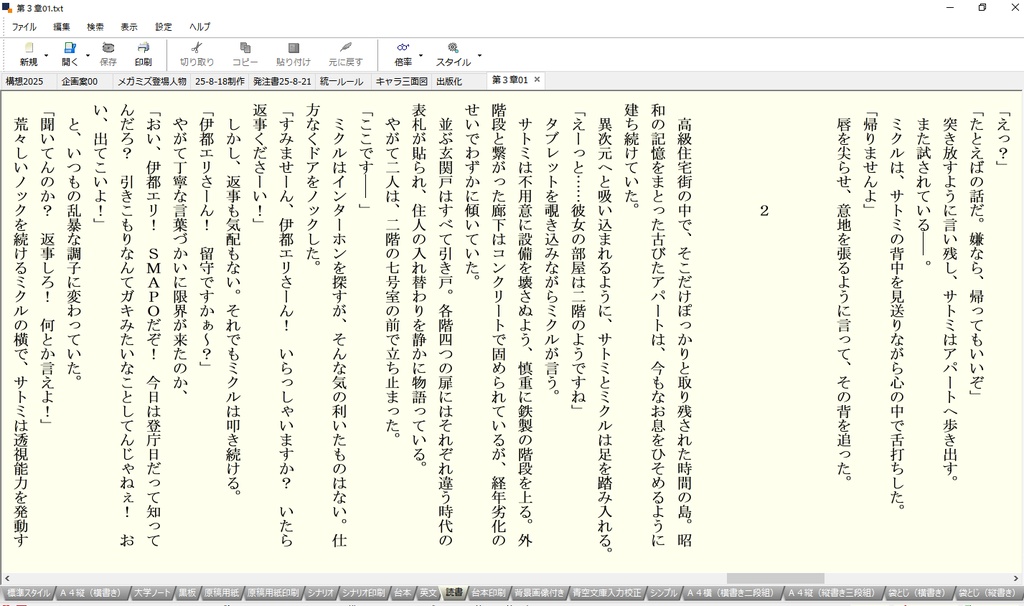Click the scrollbar right arrow
Image resolution: width=1024 pixels, height=606 pixels.
tap(1016, 579)
